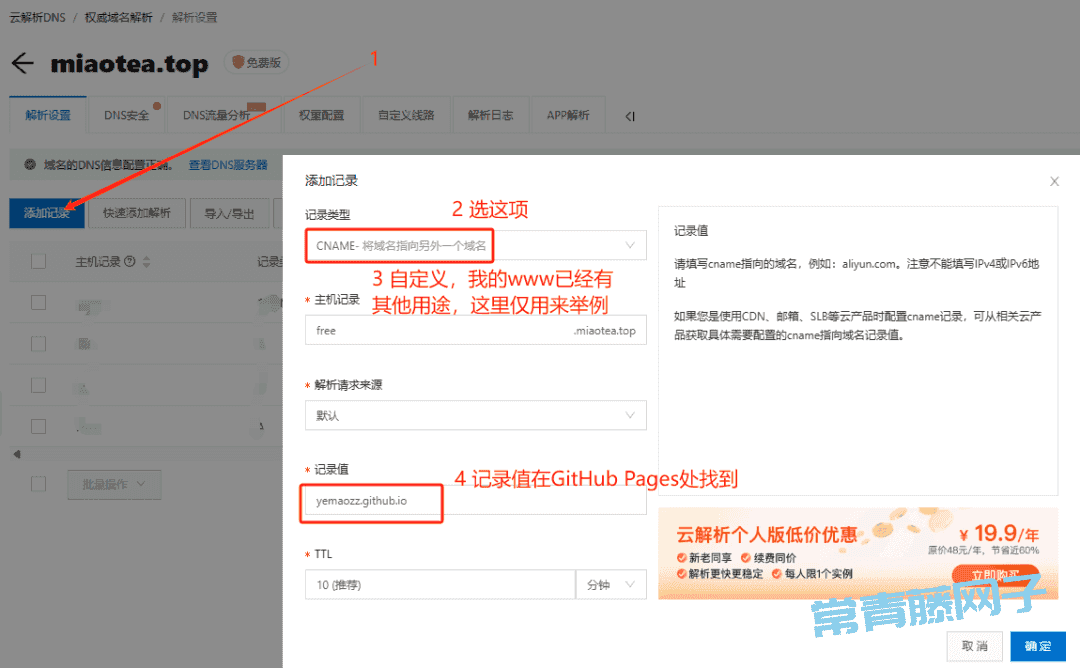
Task: Click the 立即购买 button in the promo banner
Action: coord(995,574)
